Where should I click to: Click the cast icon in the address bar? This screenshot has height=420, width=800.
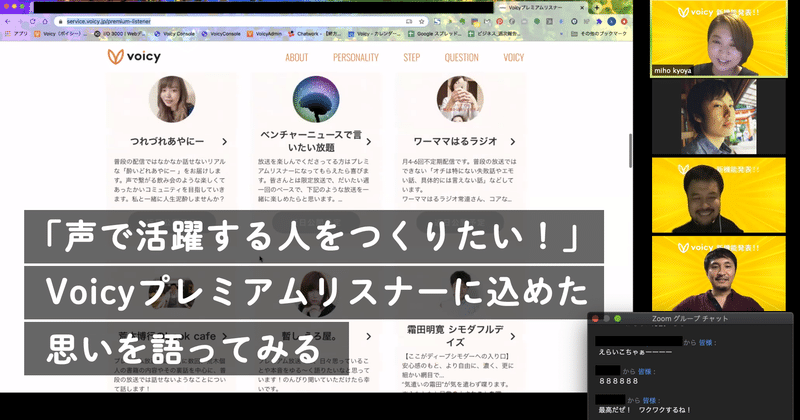pos(409,21)
